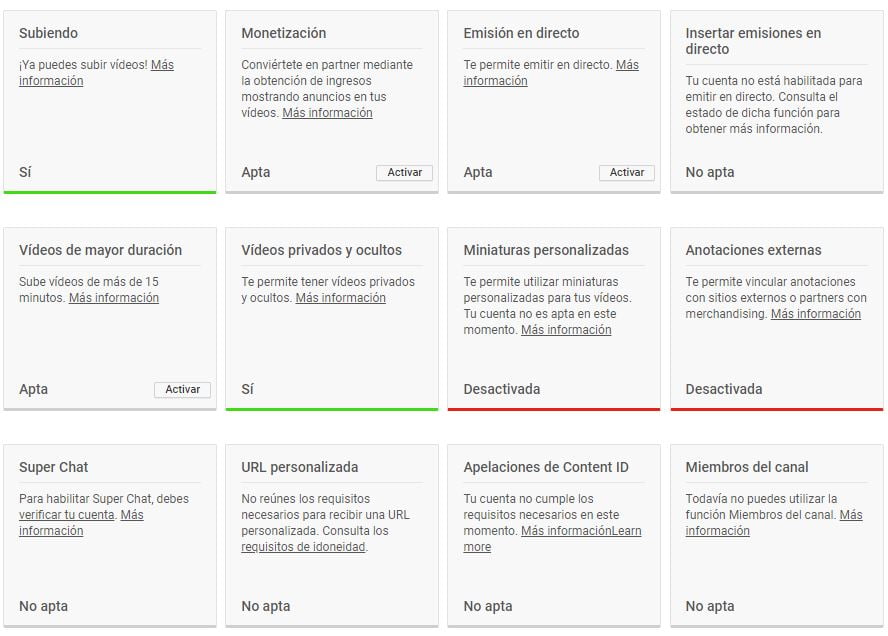Click the verificar tu cuenta link
The image size is (888, 636).
point(67,515)
